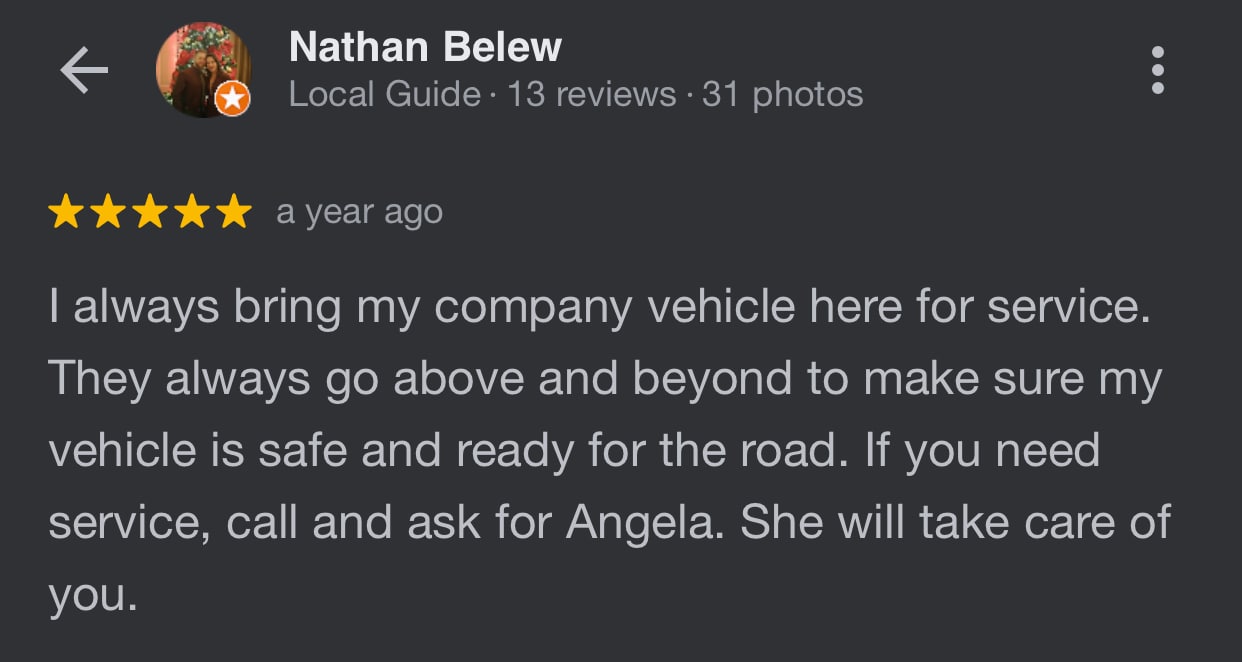1242x662 pixels.
Task: Tap the fourth yellow rating star
Action: pyautogui.click(x=192, y=212)
